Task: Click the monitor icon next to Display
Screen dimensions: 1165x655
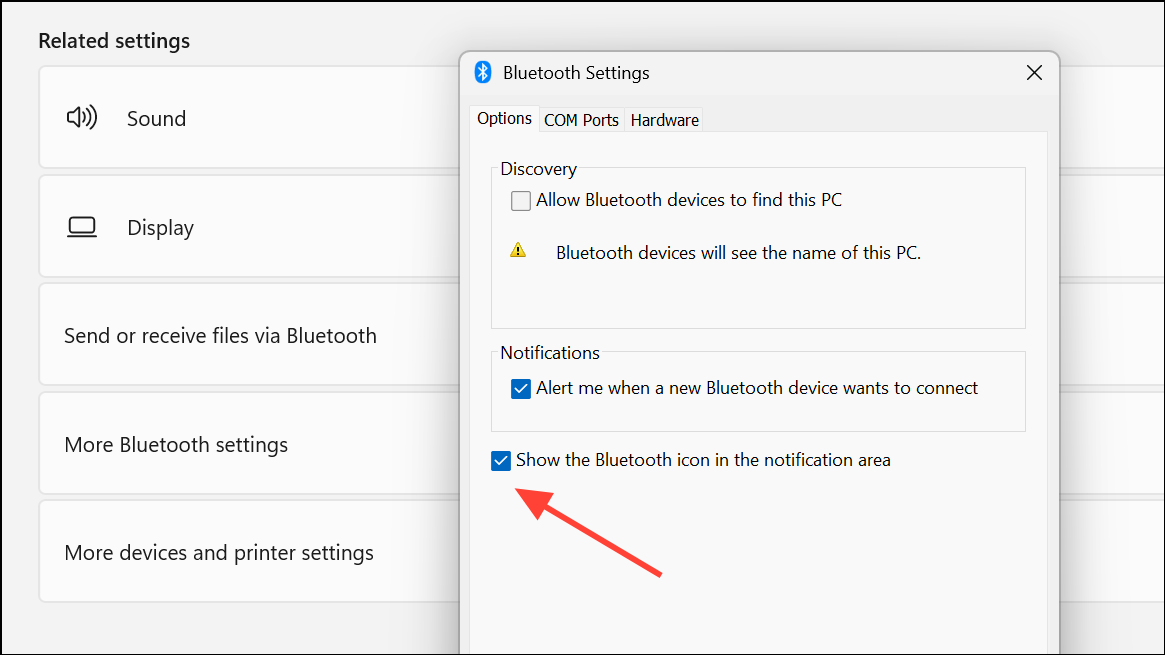Action: tap(81, 226)
